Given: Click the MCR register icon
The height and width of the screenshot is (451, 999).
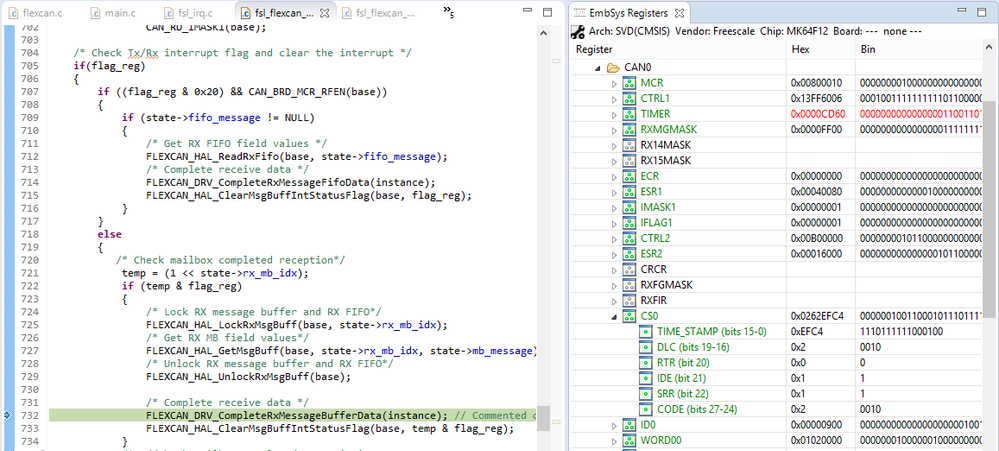Looking at the screenshot, I should (x=629, y=83).
